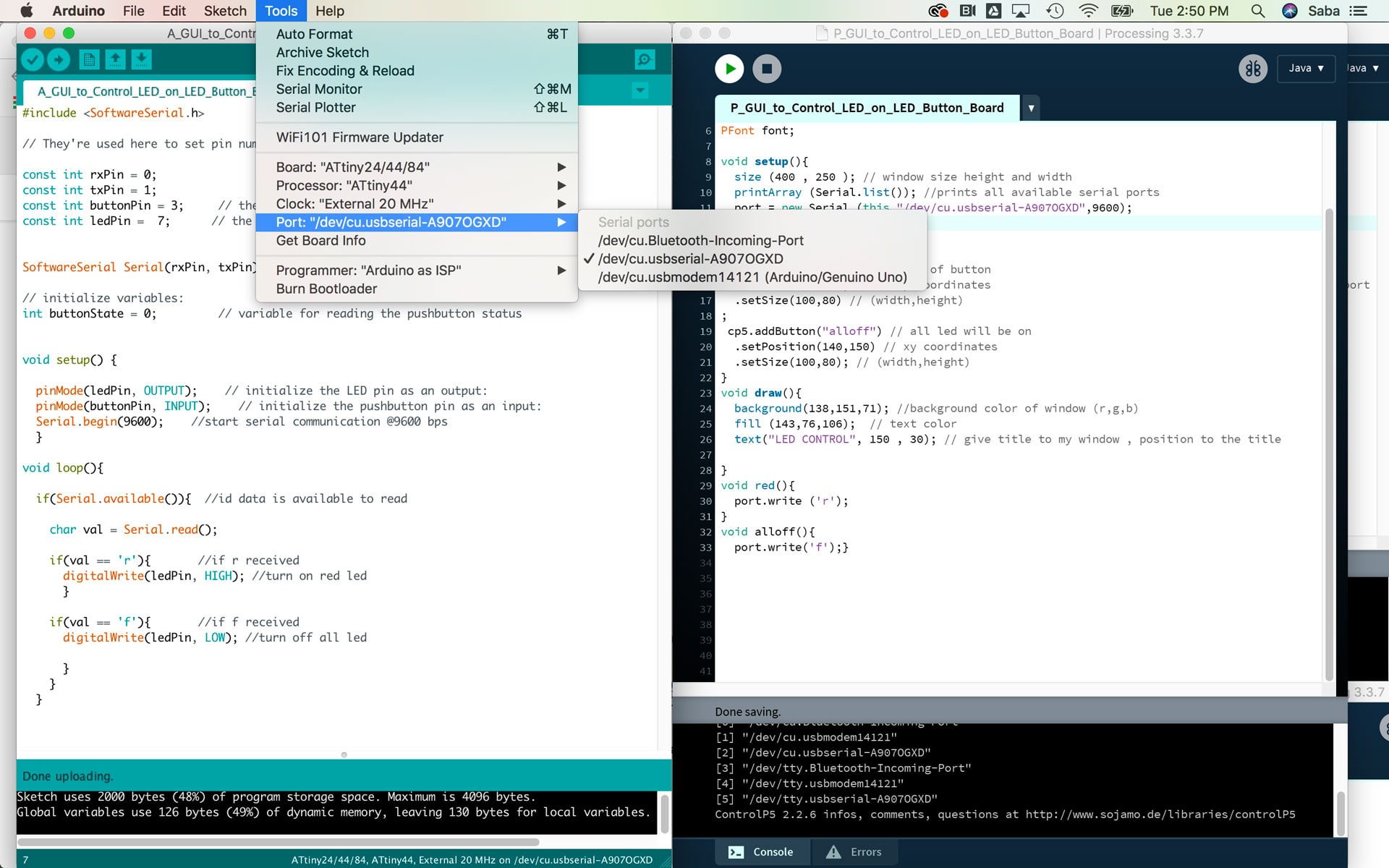Launch the WiFi101 Firmware Updater

tap(417, 137)
